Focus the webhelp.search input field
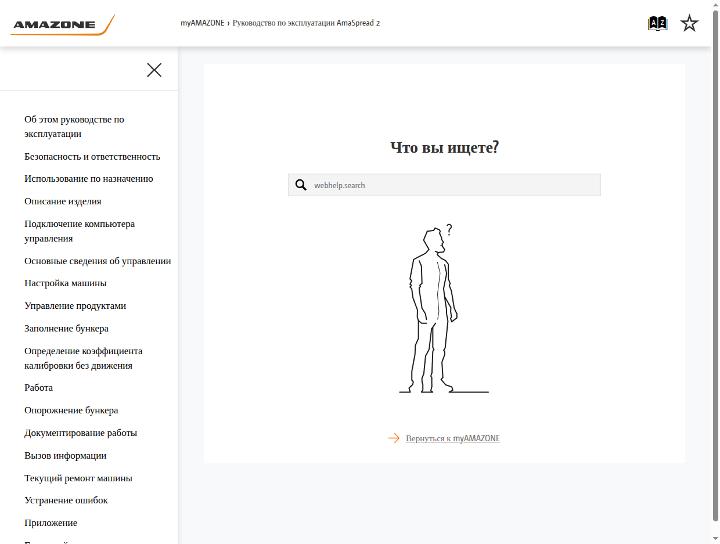Viewport: 720px width, 544px height. pos(444,185)
